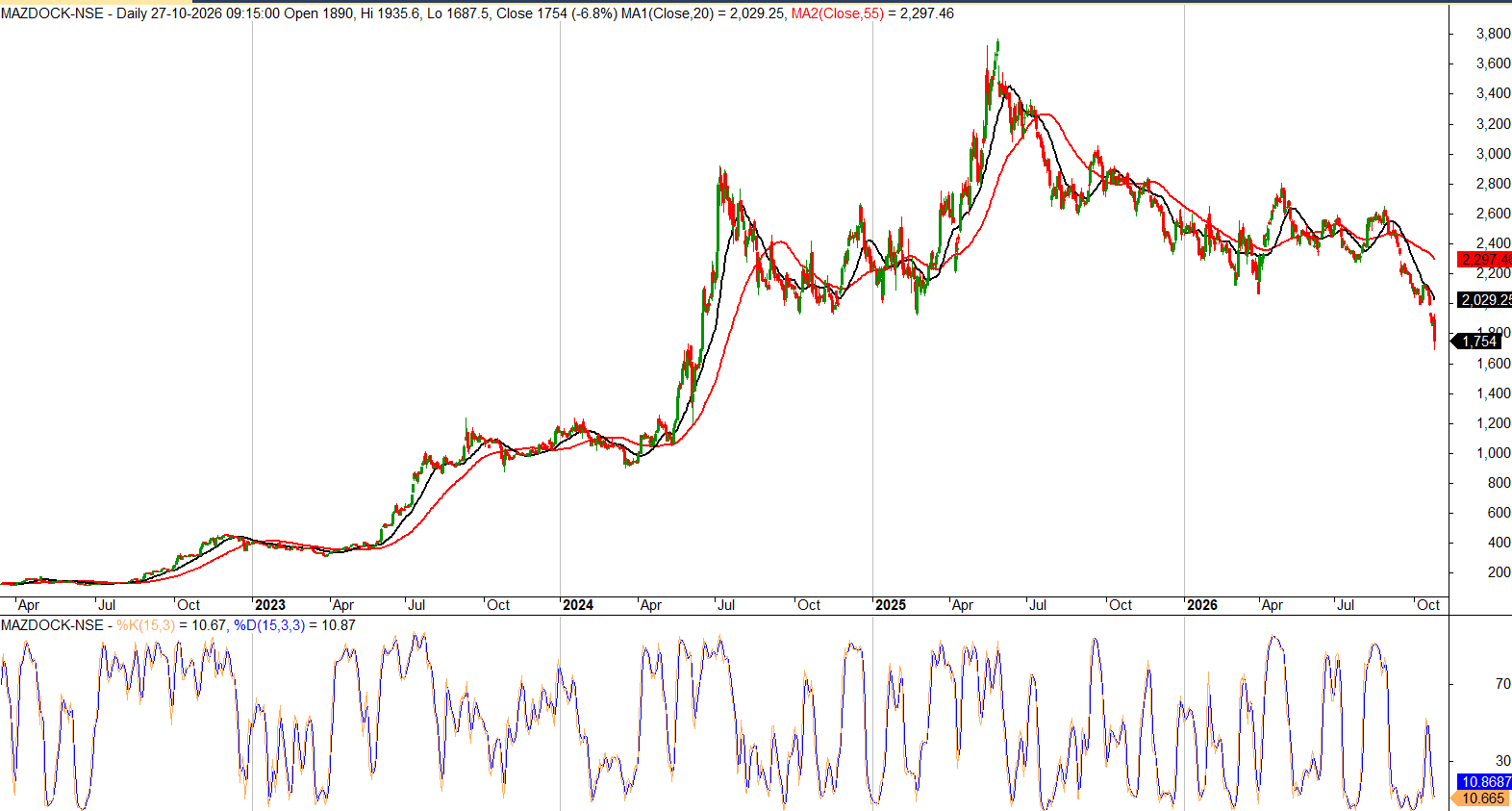The width and height of the screenshot is (1512, 811).
Task: Click the red 2,297.46 MA2 price tag
Action: [x=1485, y=260]
